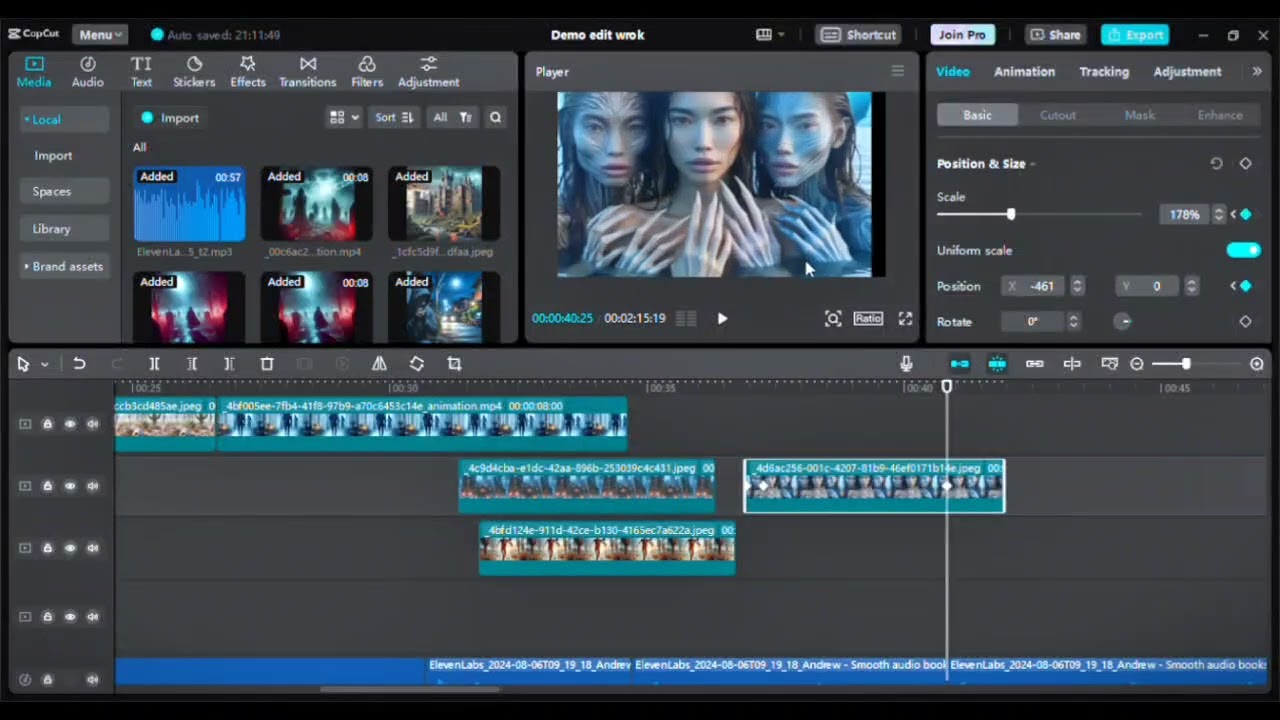Mute the second video track
The height and width of the screenshot is (720, 1280).
[93, 486]
